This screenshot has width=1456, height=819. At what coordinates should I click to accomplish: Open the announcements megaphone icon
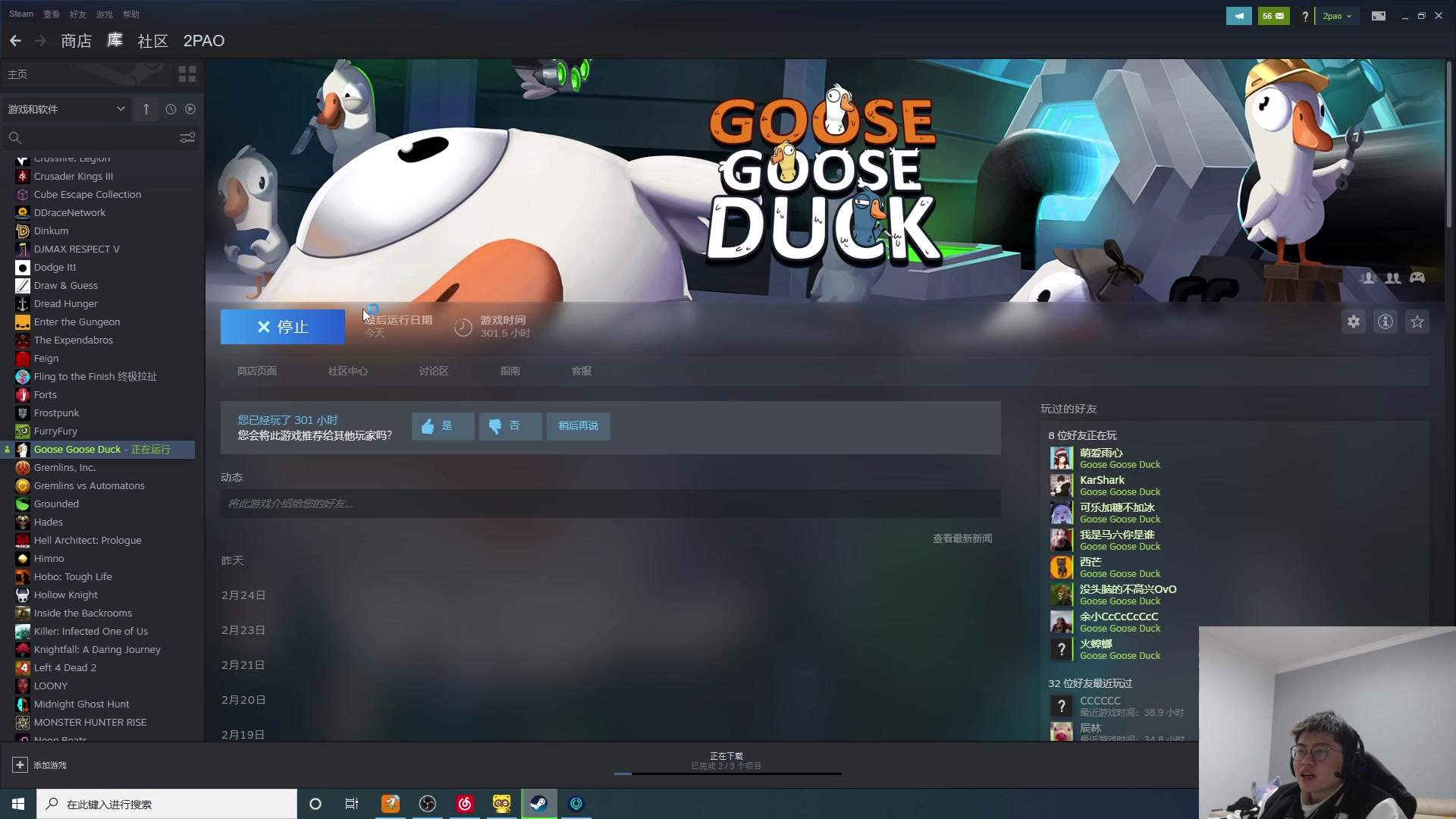[x=1238, y=16]
